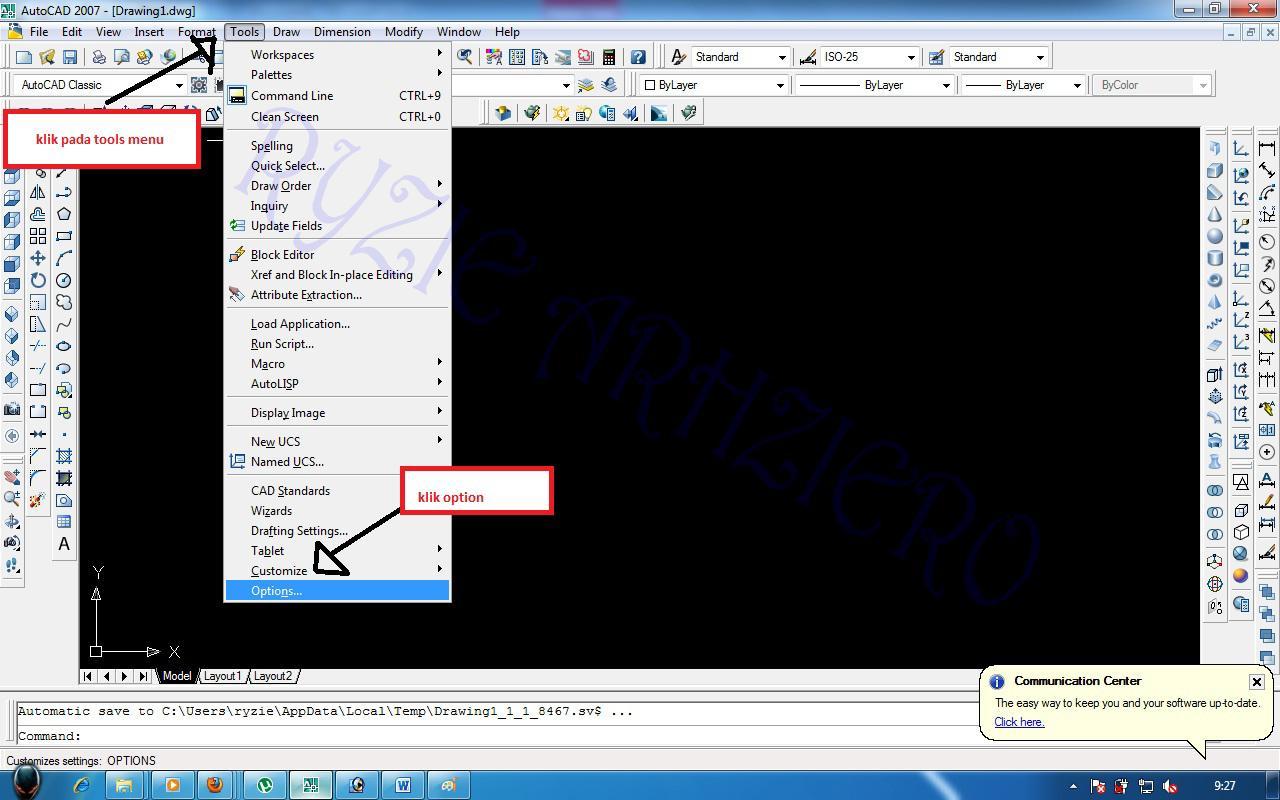The width and height of the screenshot is (1280, 800).
Task: Select Quick Select... menu entry
Action: [x=337, y=166]
